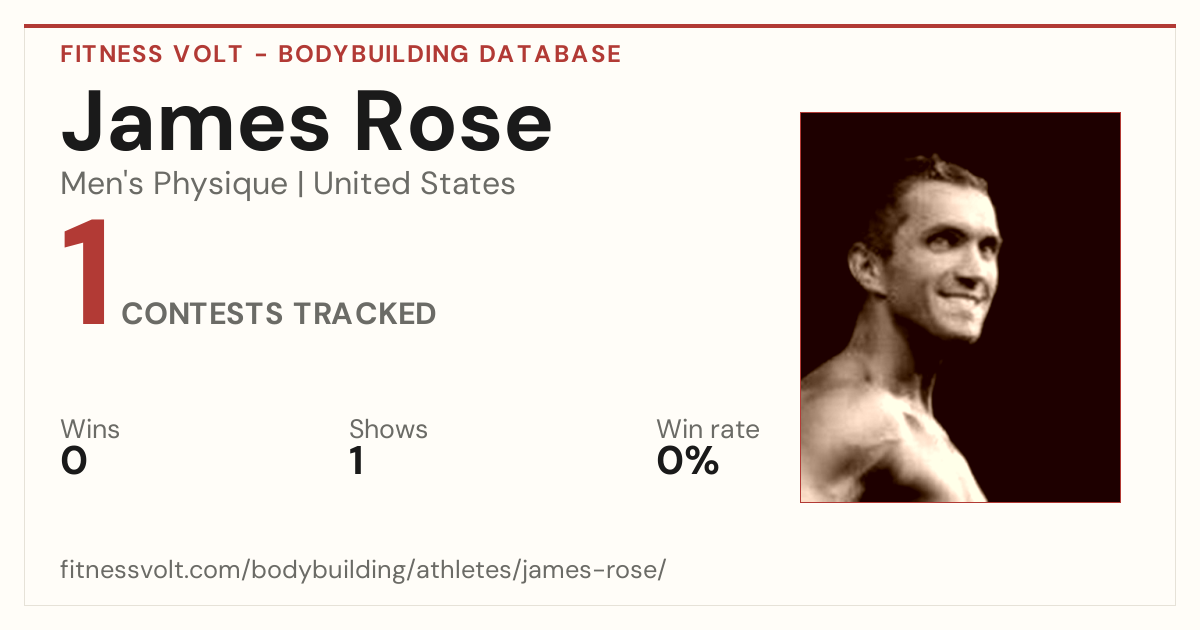This screenshot has width=1200, height=630.
Task: Click the Fitness Volt Bodybuilding Database header
Action: 341,54
